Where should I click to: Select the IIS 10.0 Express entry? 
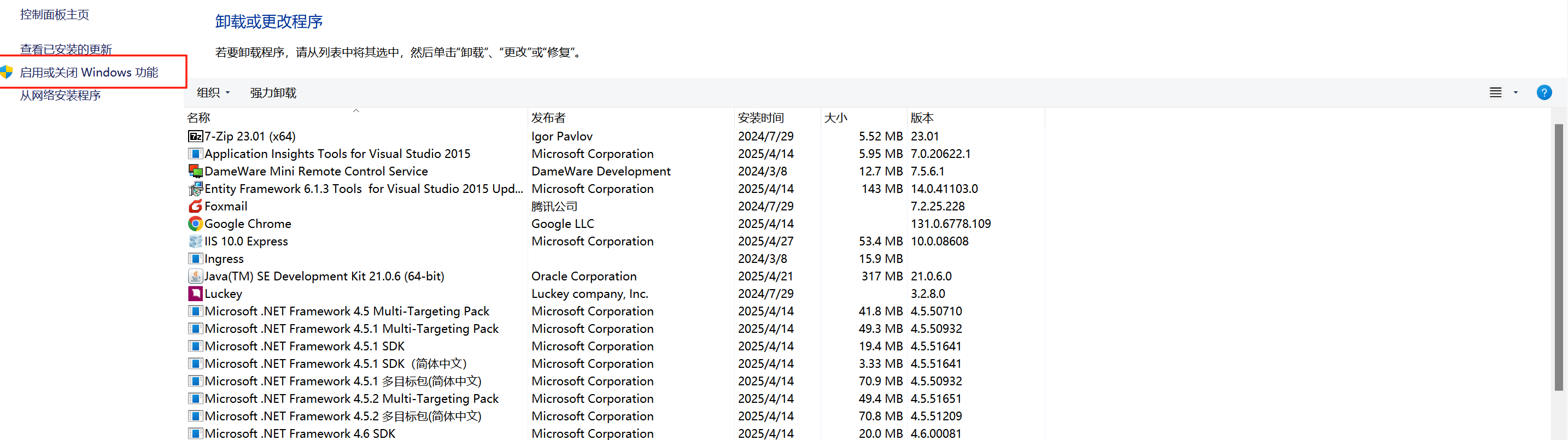coord(246,242)
